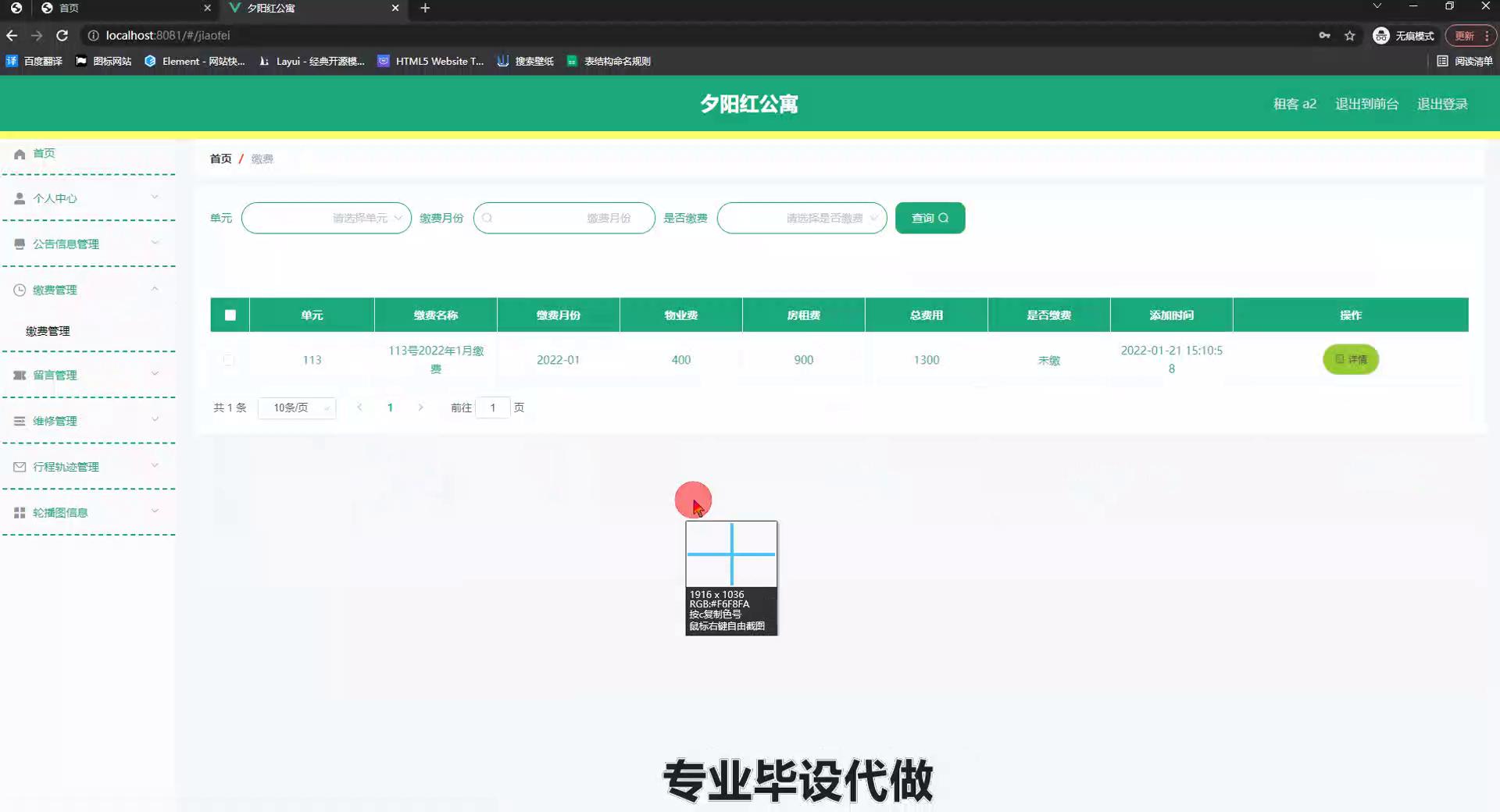Image resolution: width=1500 pixels, height=812 pixels.
Task: Click the grid icon for 轮播图信息
Action: click(20, 513)
